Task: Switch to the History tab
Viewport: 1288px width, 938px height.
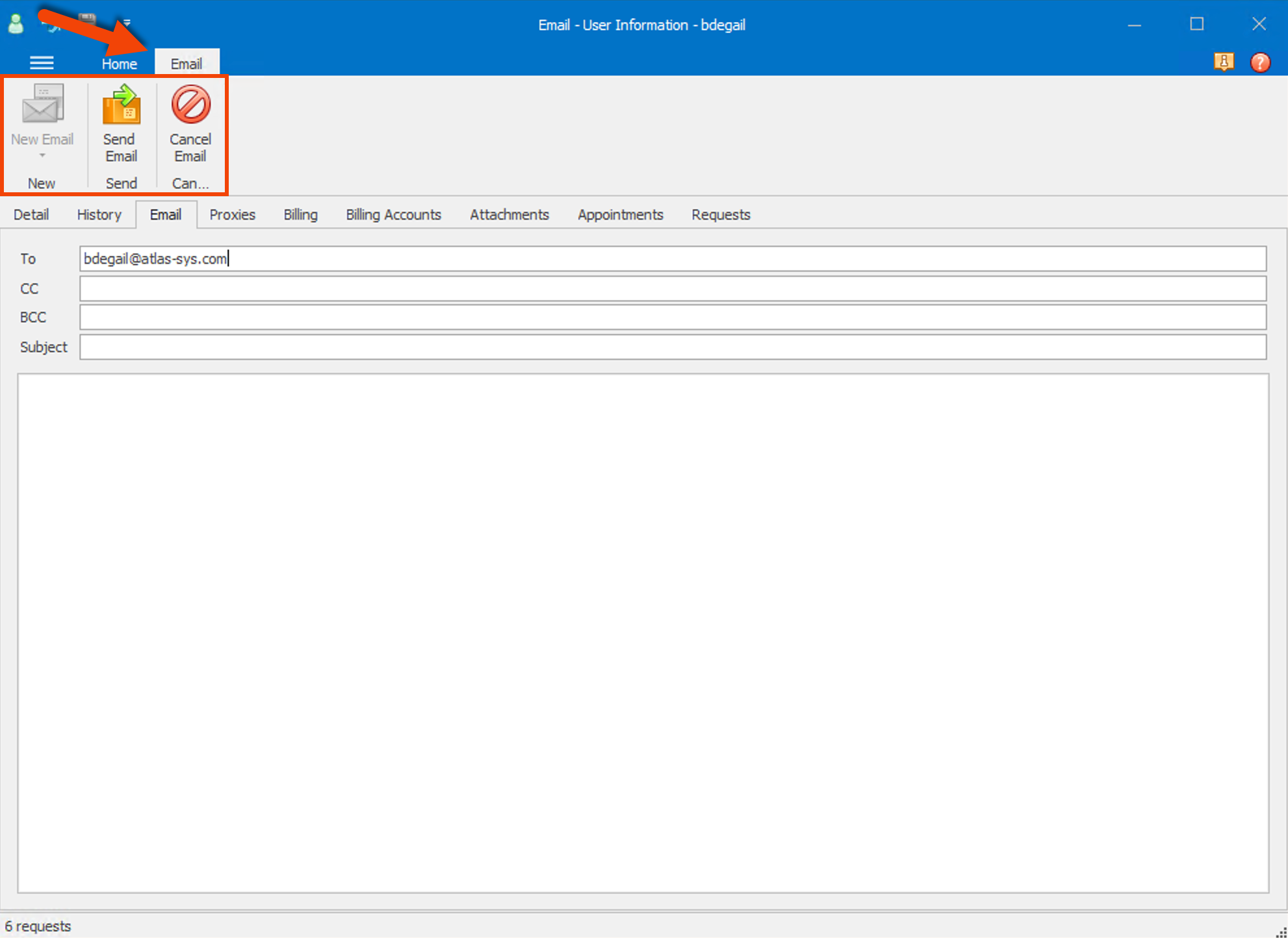Action: pos(99,214)
